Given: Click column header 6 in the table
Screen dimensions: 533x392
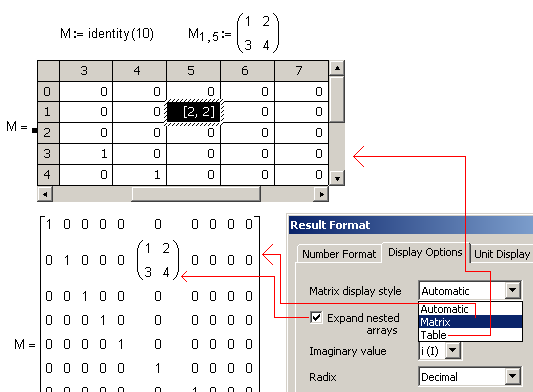Looking at the screenshot, I should point(247,71).
